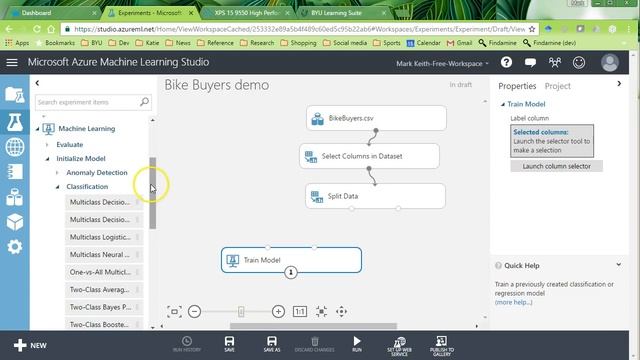Open the more help link
The height and width of the screenshot is (360, 640).
pos(513,302)
